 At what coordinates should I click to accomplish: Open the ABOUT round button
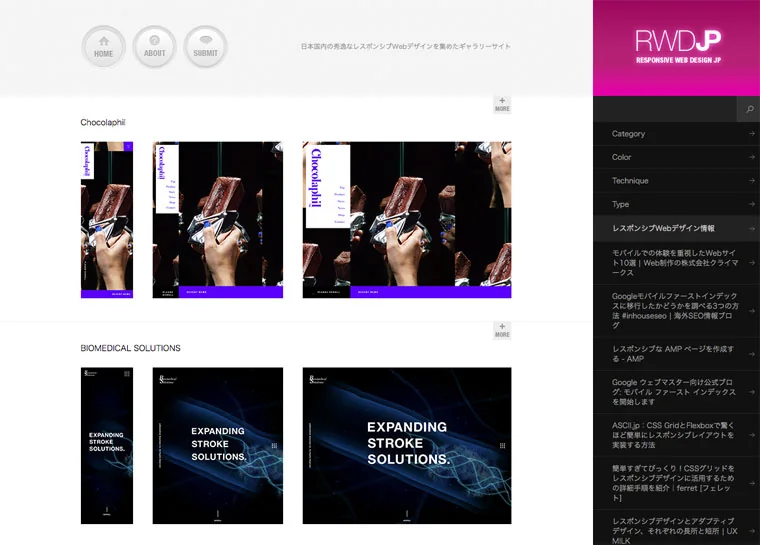[154, 47]
